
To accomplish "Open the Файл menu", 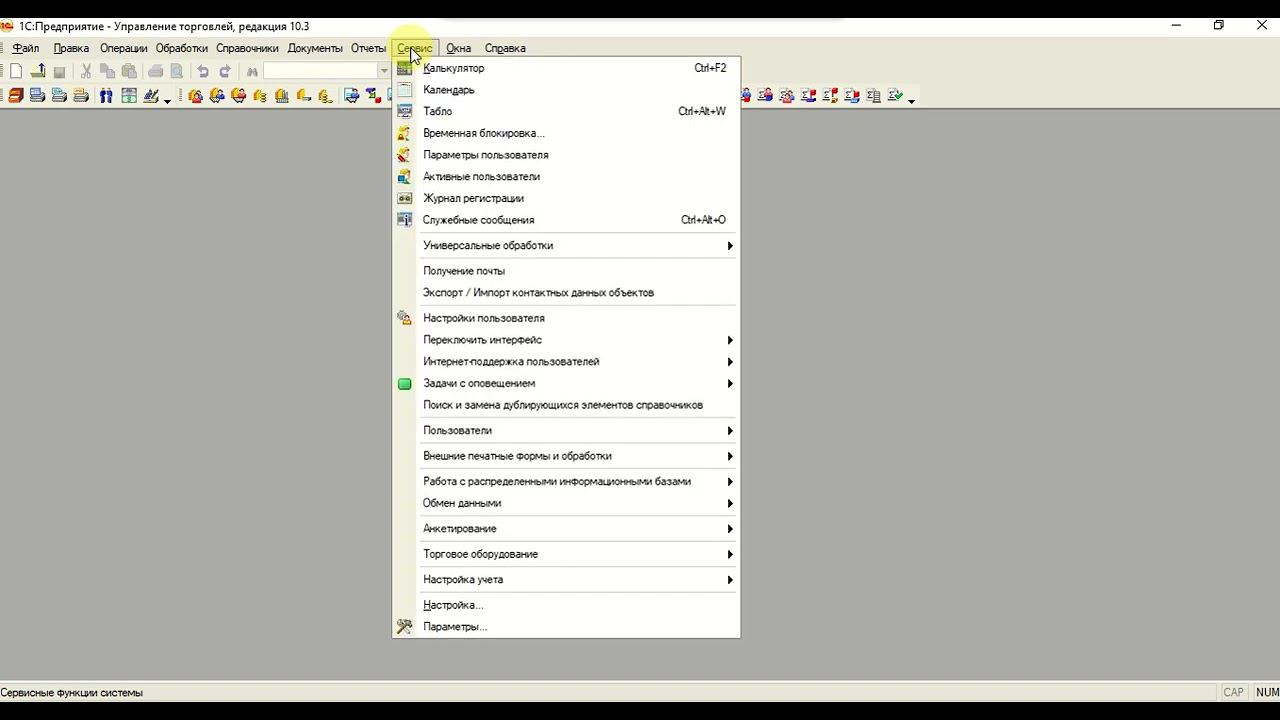I will click(26, 48).
